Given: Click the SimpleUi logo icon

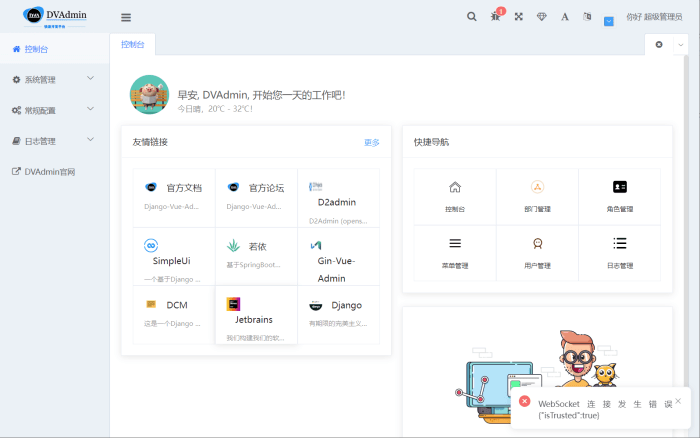Looking at the screenshot, I should click(151, 245).
